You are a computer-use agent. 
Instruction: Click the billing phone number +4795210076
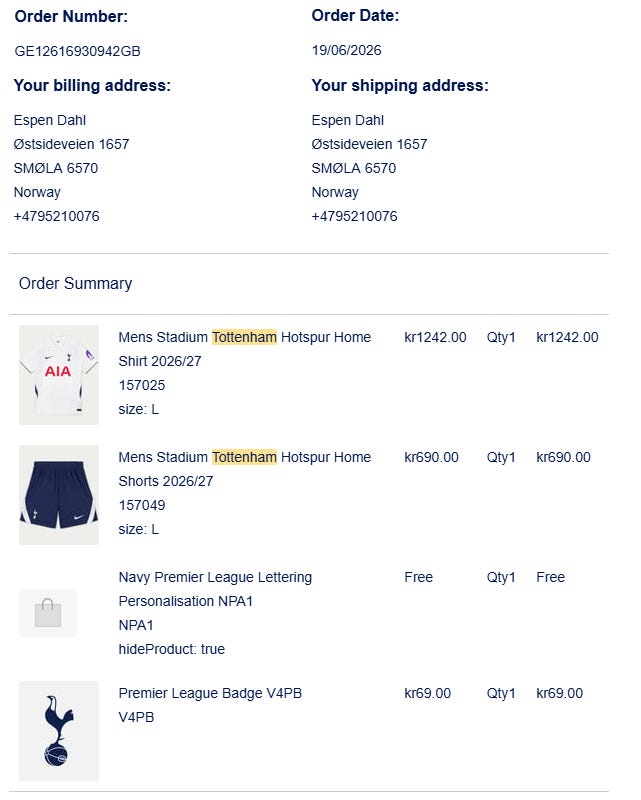pos(56,216)
